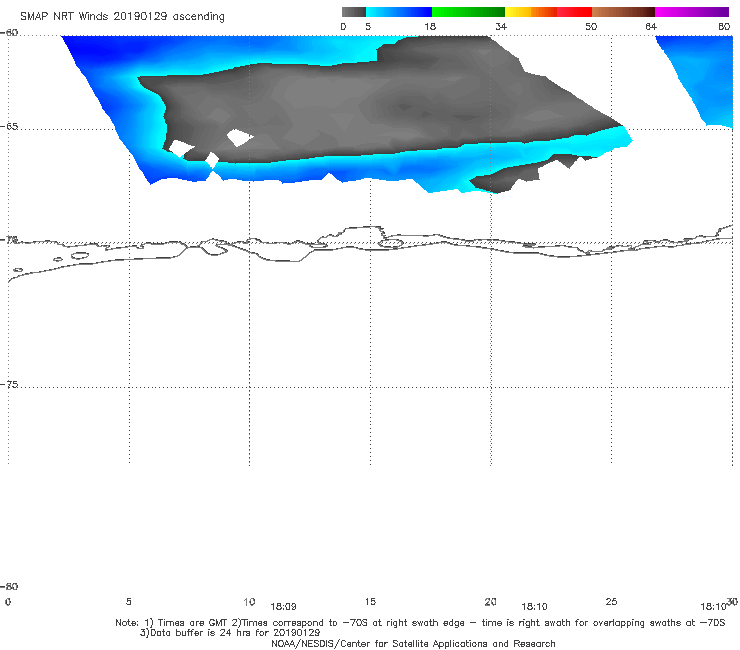Image resolution: width=740 pixels, height=650 pixels.
Task: Click the '80' color bar scale label
Action: point(724,27)
